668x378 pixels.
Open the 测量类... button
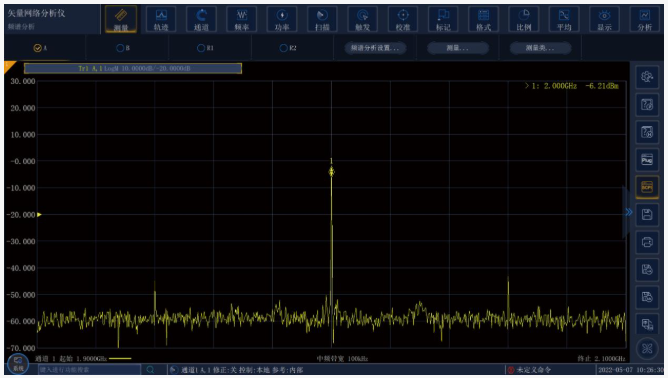(540, 48)
